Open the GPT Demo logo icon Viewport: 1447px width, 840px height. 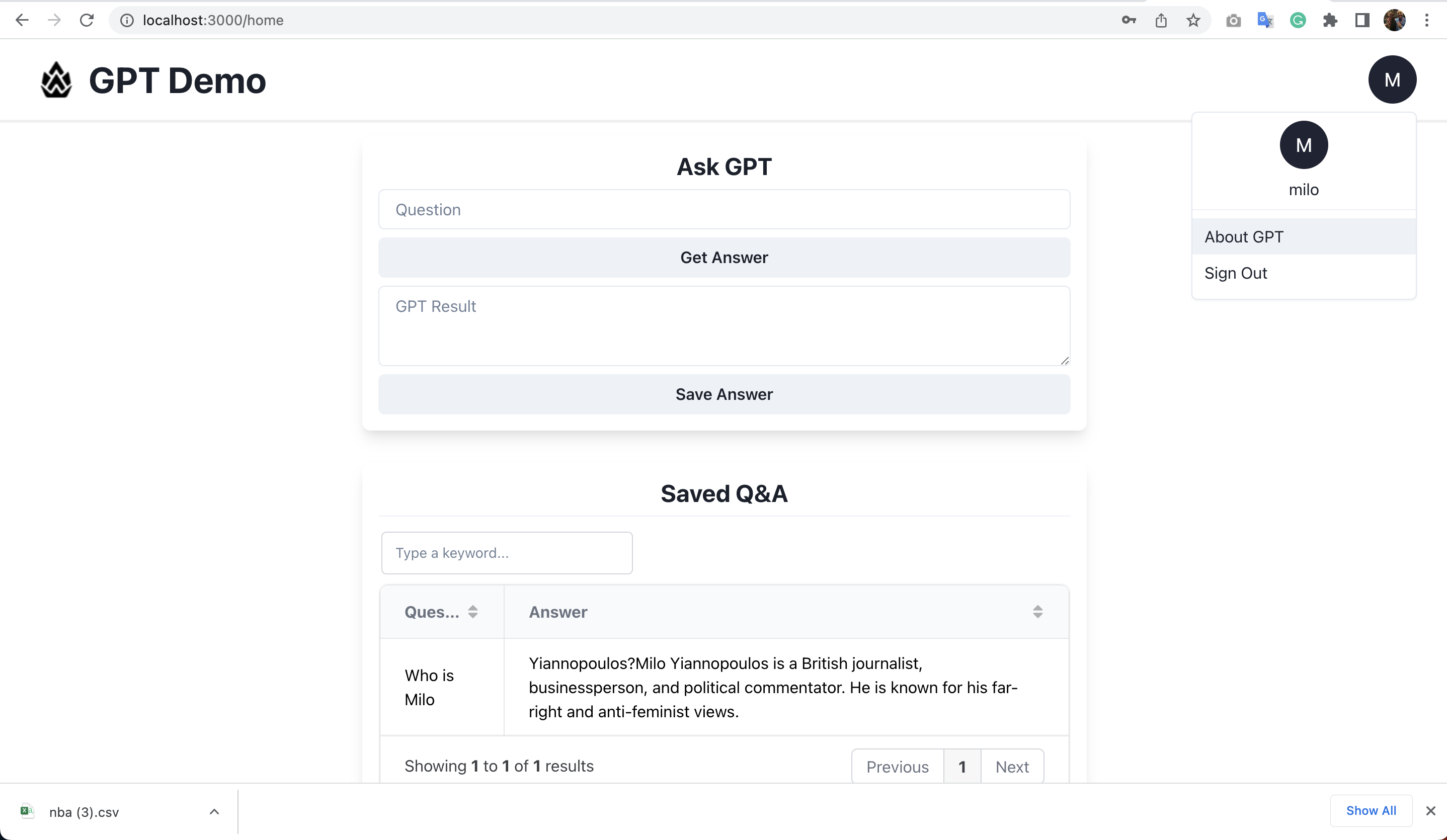click(56, 80)
